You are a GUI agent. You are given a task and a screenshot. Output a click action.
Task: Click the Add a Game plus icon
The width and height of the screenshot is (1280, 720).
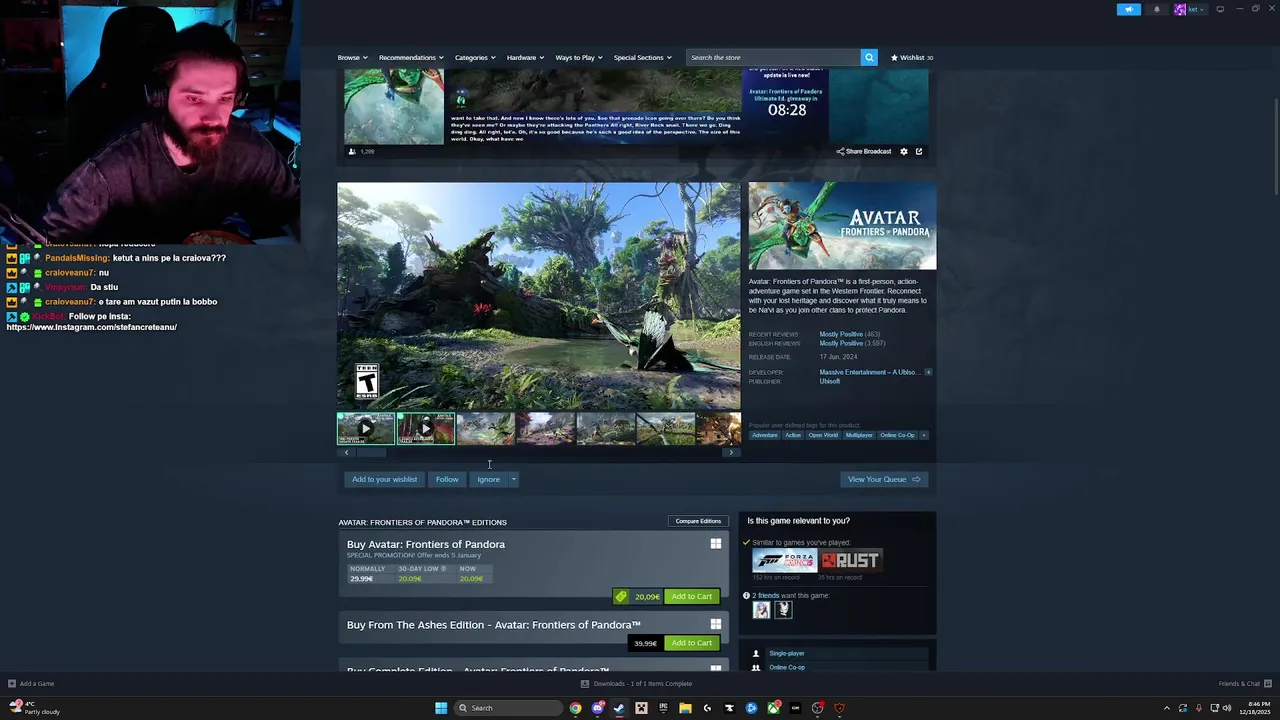click(x=12, y=684)
